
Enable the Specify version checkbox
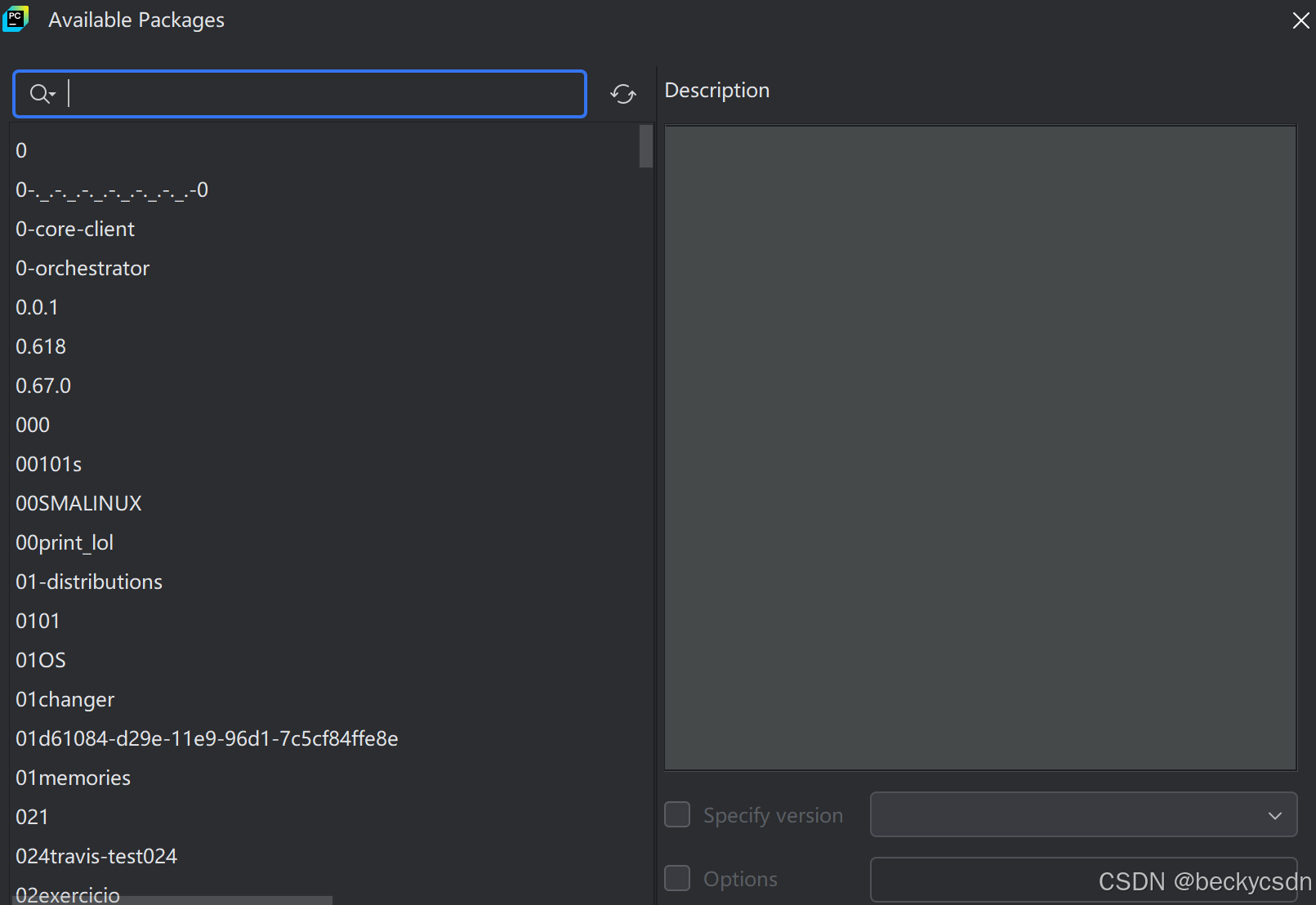[677, 814]
